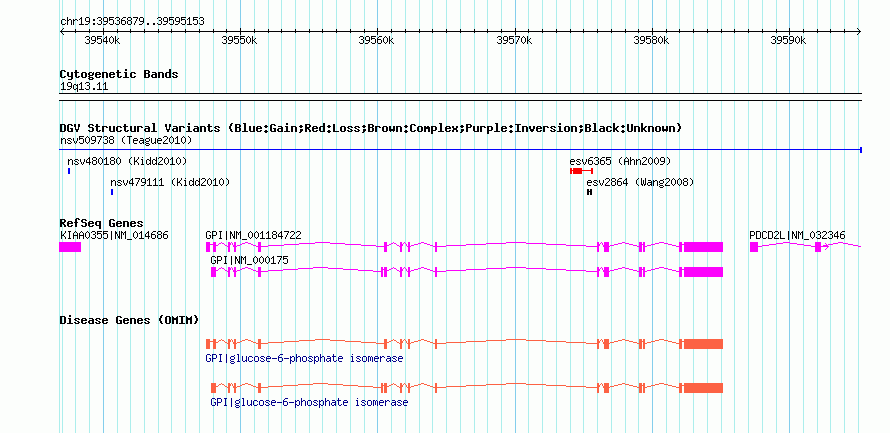Select the long blue nsv509738 gain bar

tap(461, 150)
